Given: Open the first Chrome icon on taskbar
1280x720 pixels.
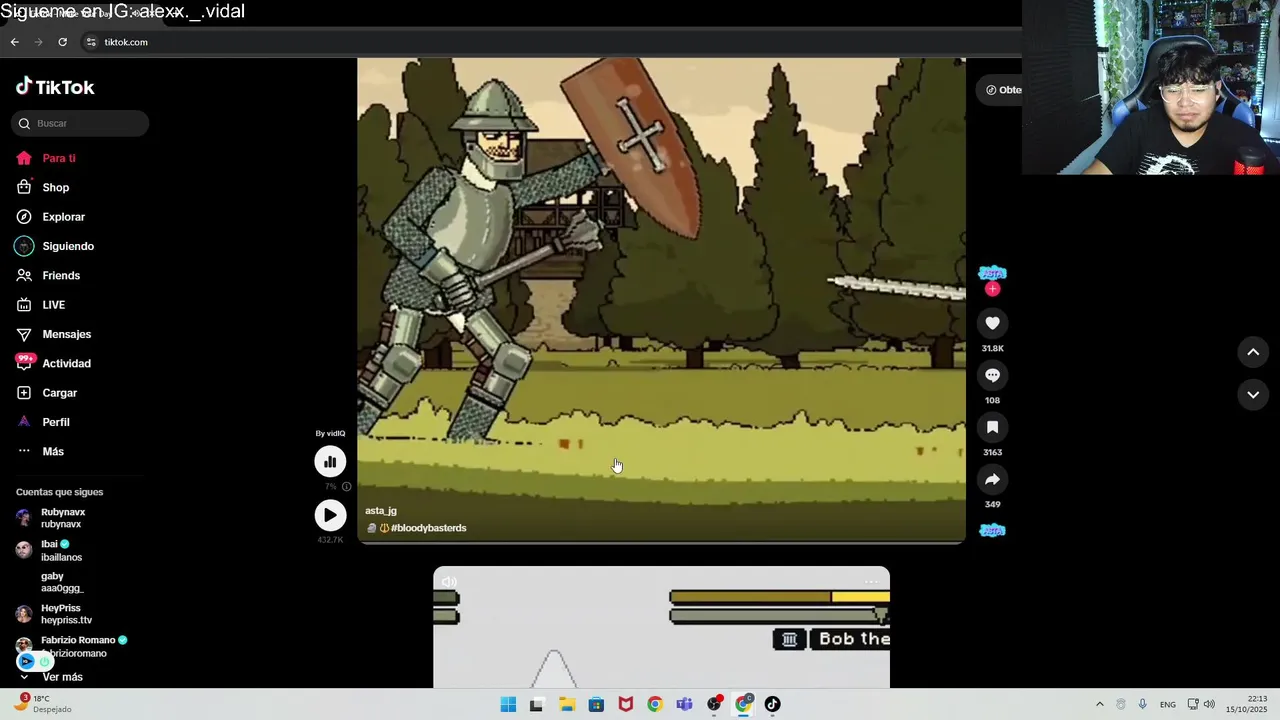Looking at the screenshot, I should [x=654, y=704].
